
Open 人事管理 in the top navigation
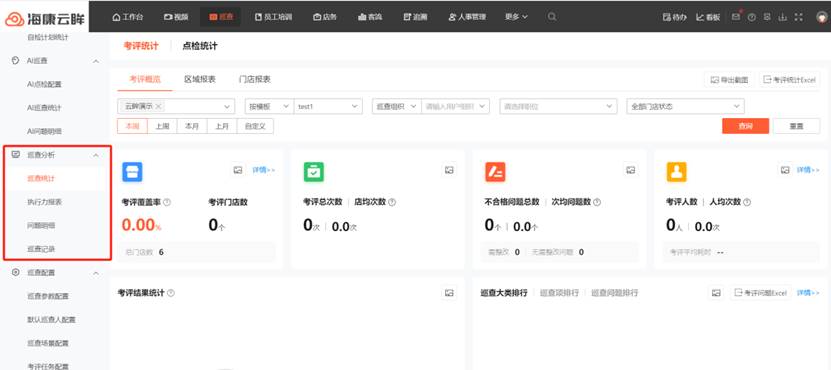(x=467, y=17)
